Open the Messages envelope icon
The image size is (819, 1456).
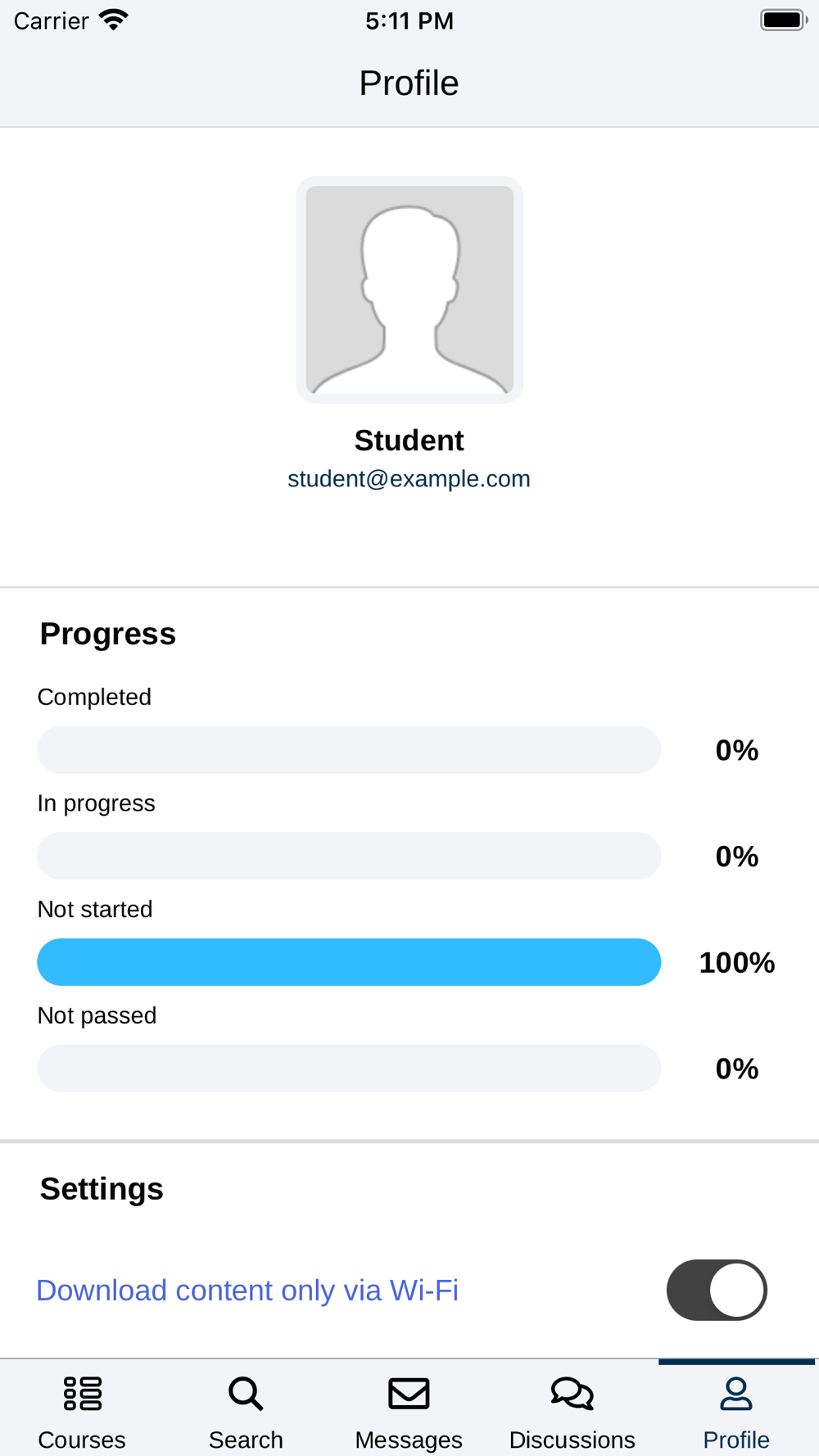409,1393
